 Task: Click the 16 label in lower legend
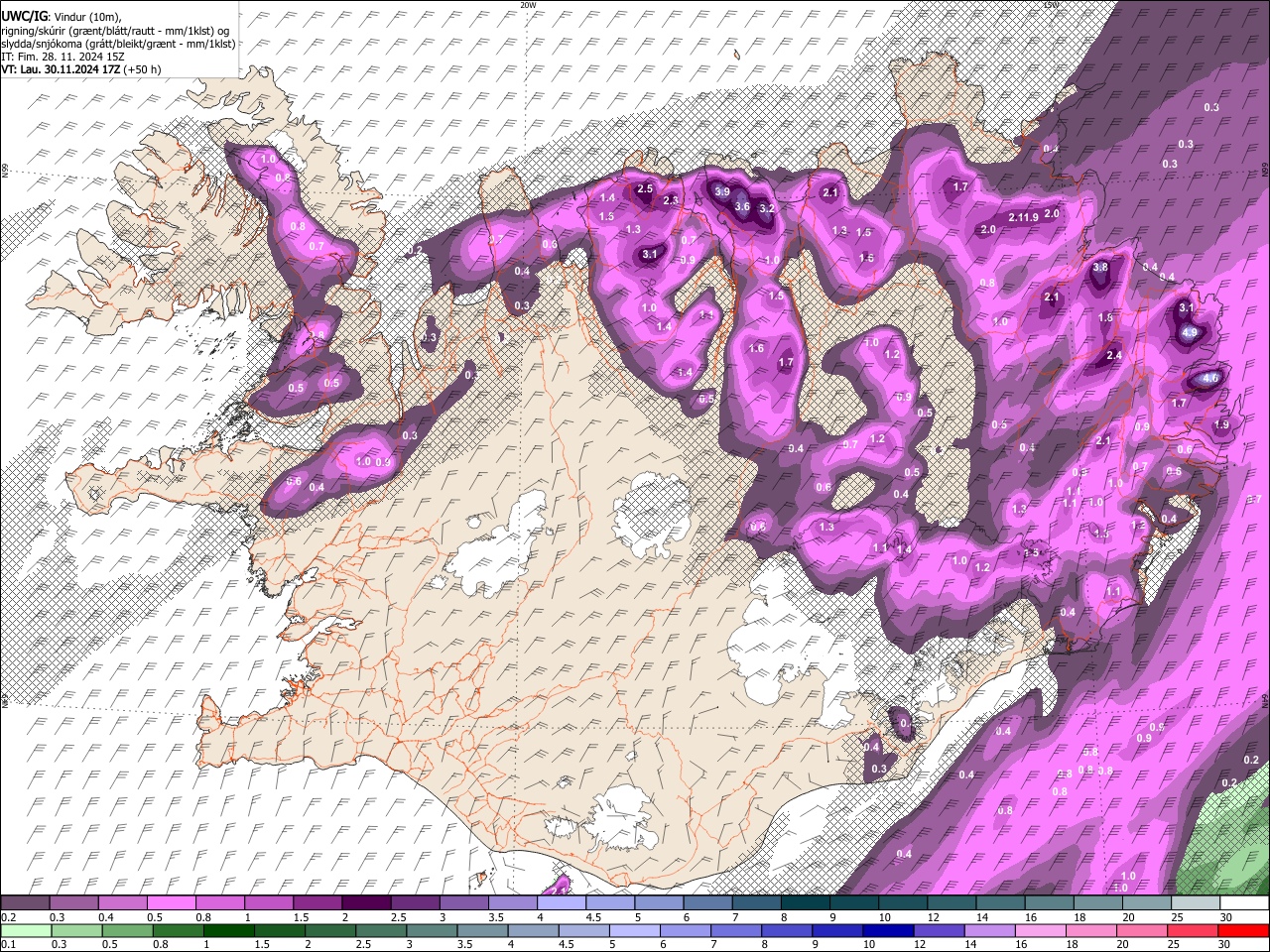[1019, 945]
